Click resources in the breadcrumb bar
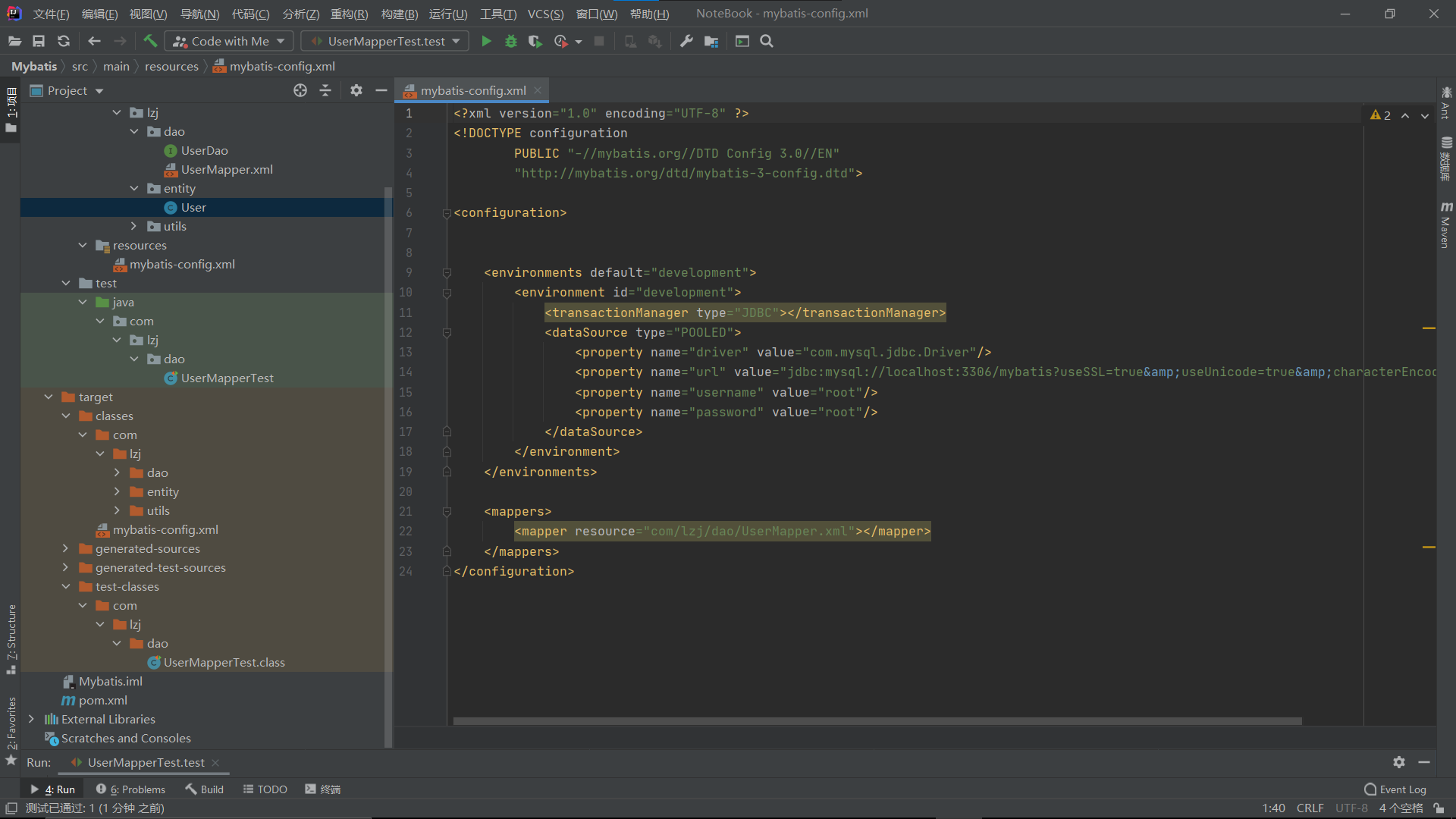 pos(171,66)
